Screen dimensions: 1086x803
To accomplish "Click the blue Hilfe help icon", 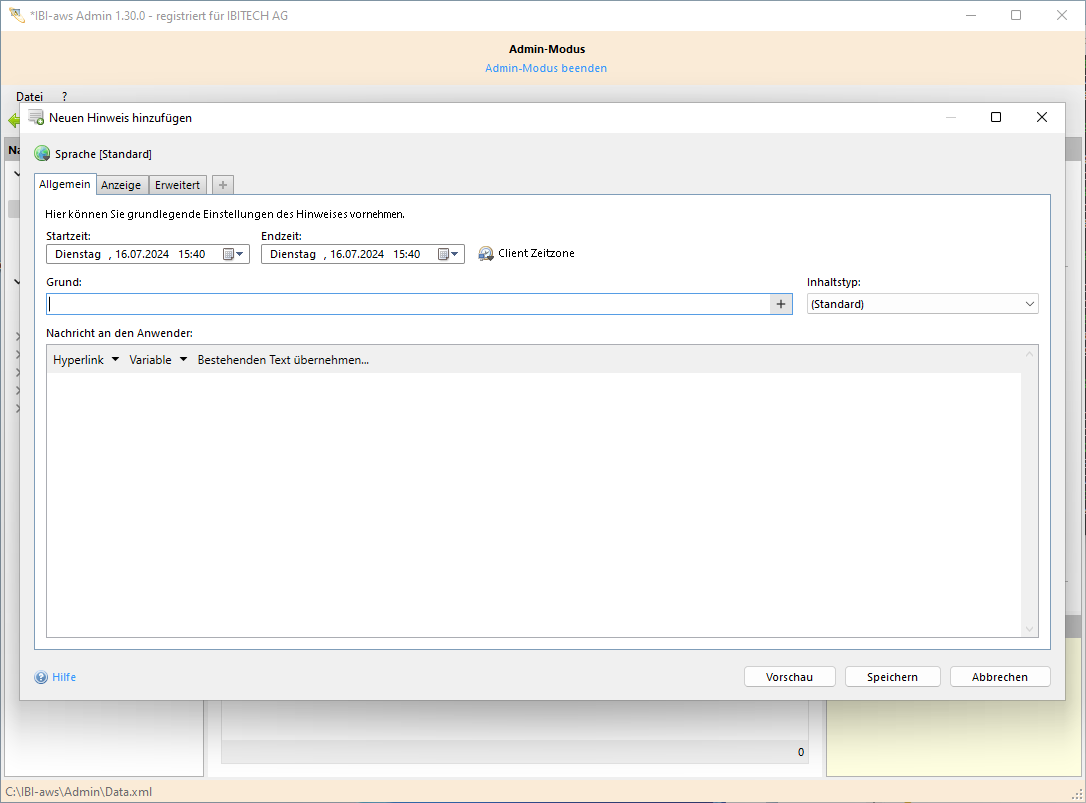I will 41,677.
